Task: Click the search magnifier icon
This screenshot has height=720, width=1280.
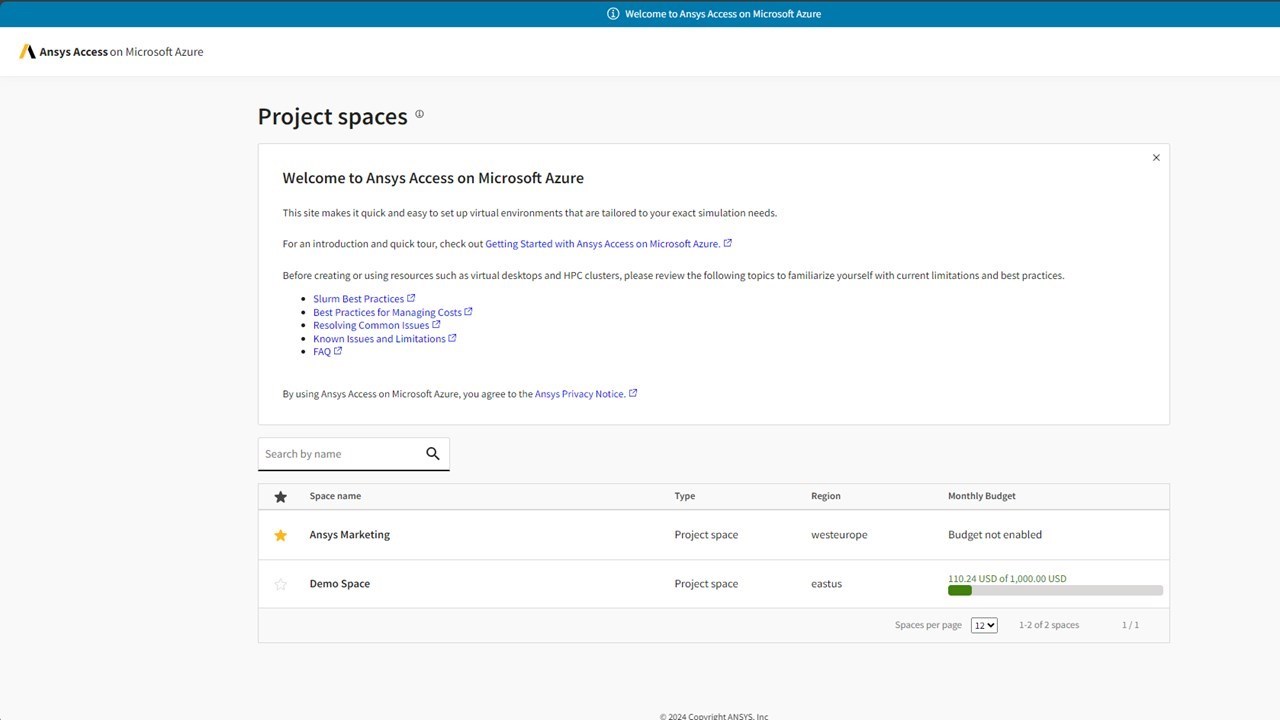Action: [x=433, y=454]
